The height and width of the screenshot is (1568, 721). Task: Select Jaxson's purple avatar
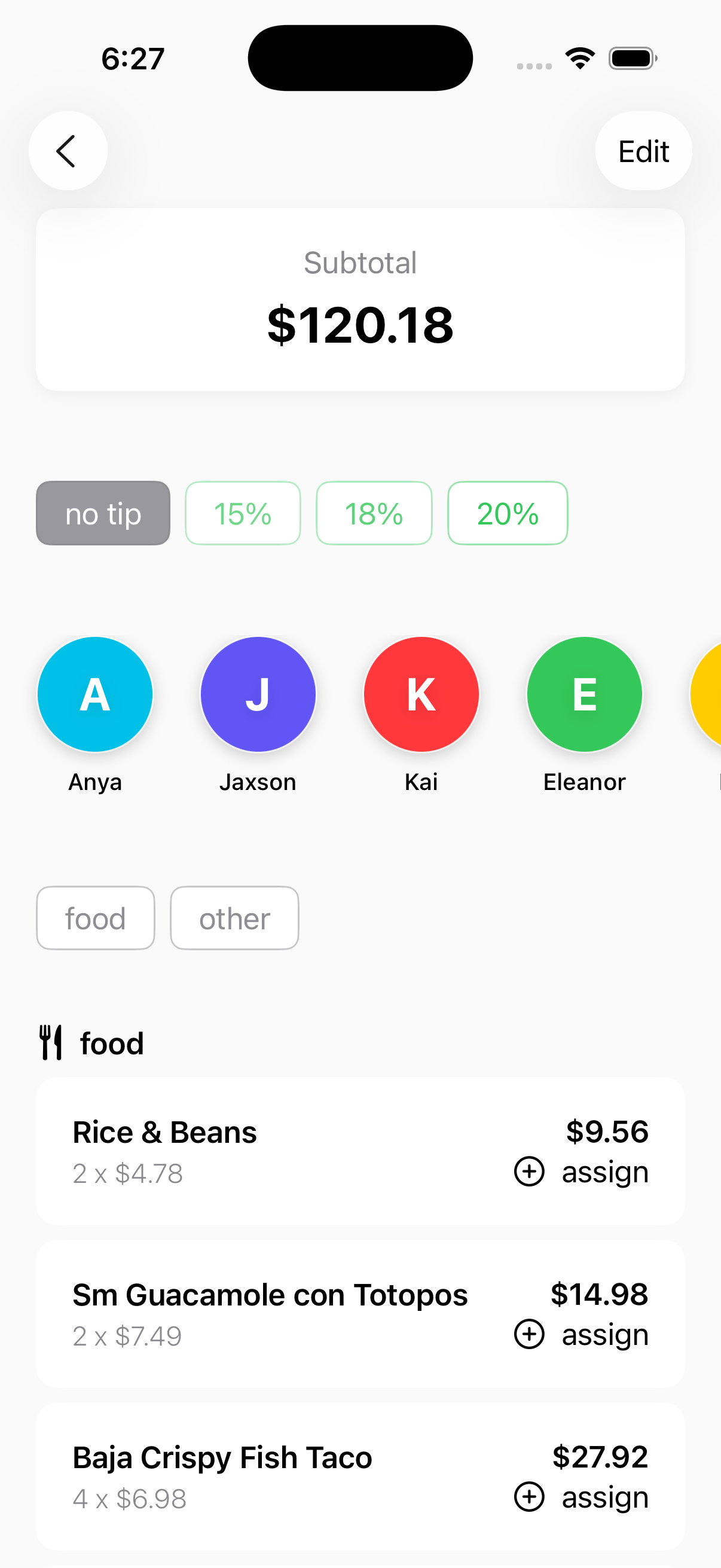(258, 694)
